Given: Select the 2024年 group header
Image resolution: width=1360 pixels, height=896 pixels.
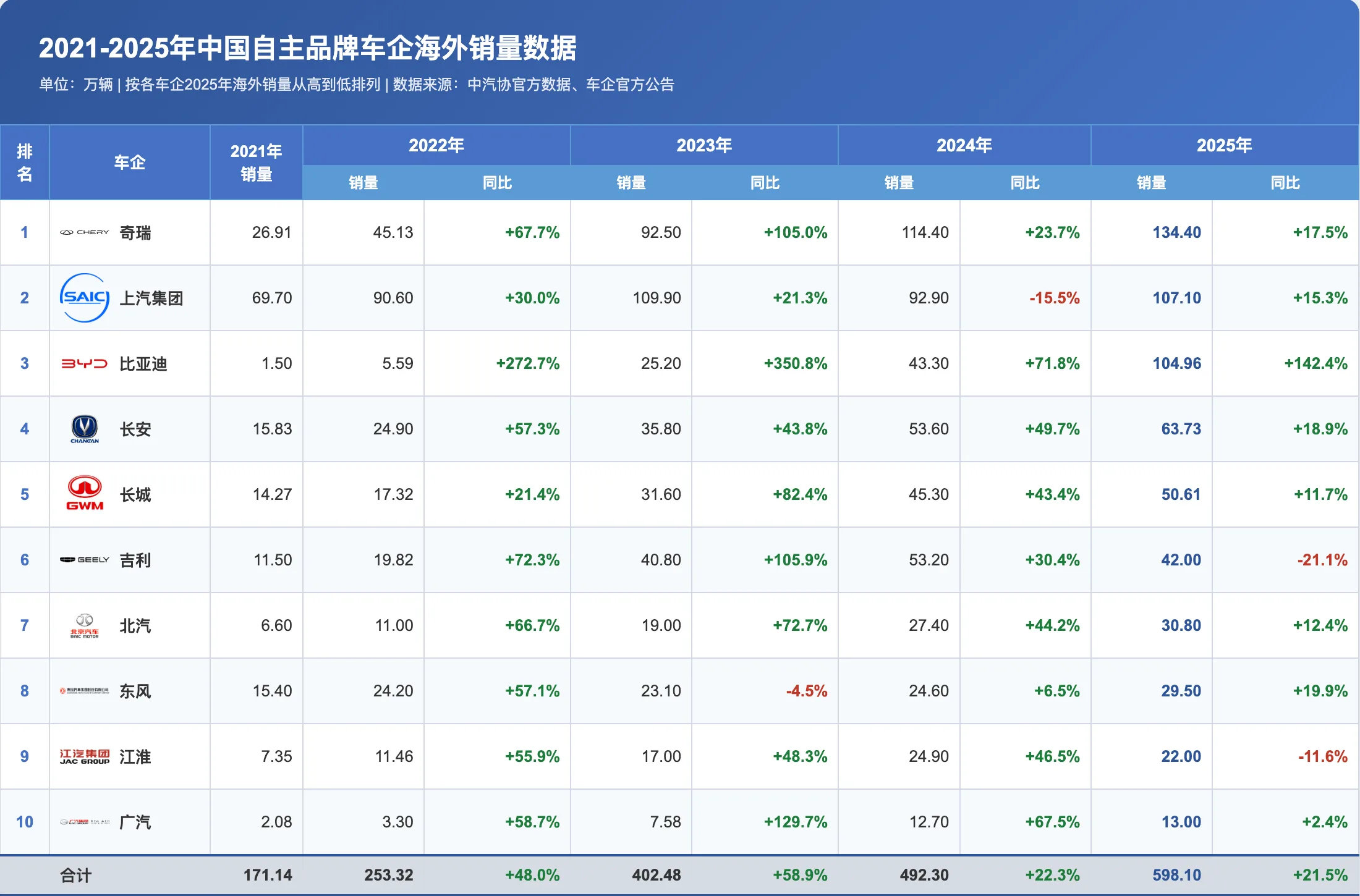Looking at the screenshot, I should click(964, 145).
